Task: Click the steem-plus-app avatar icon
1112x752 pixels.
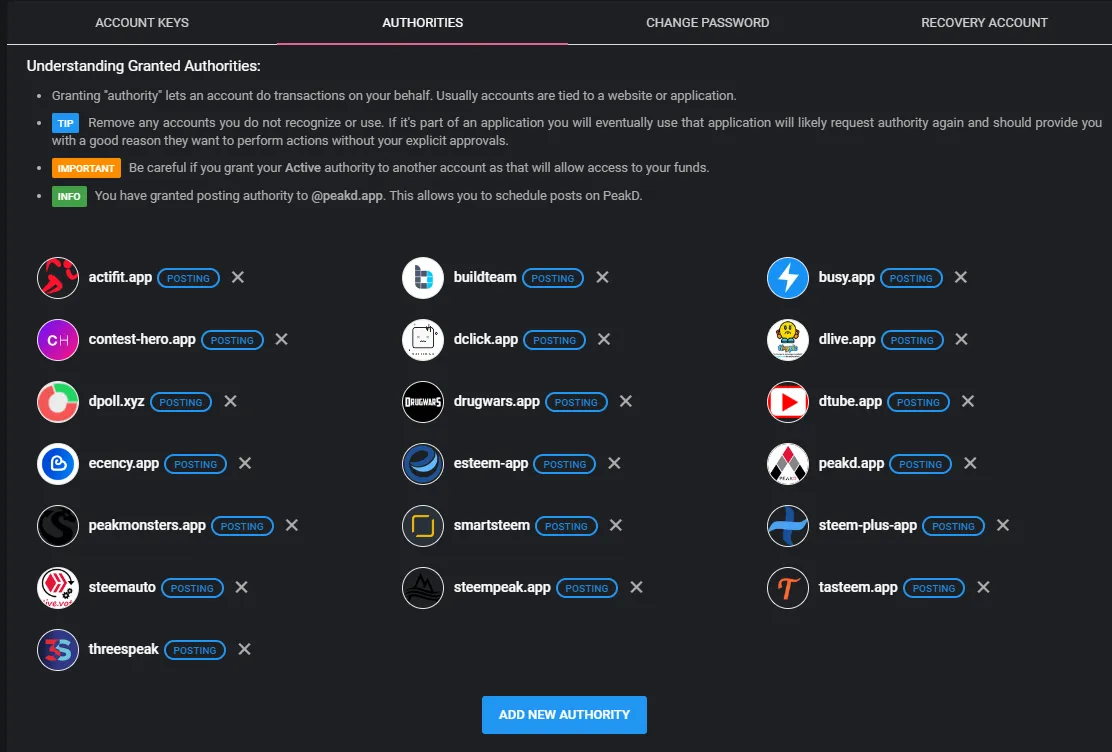Action: tap(788, 526)
